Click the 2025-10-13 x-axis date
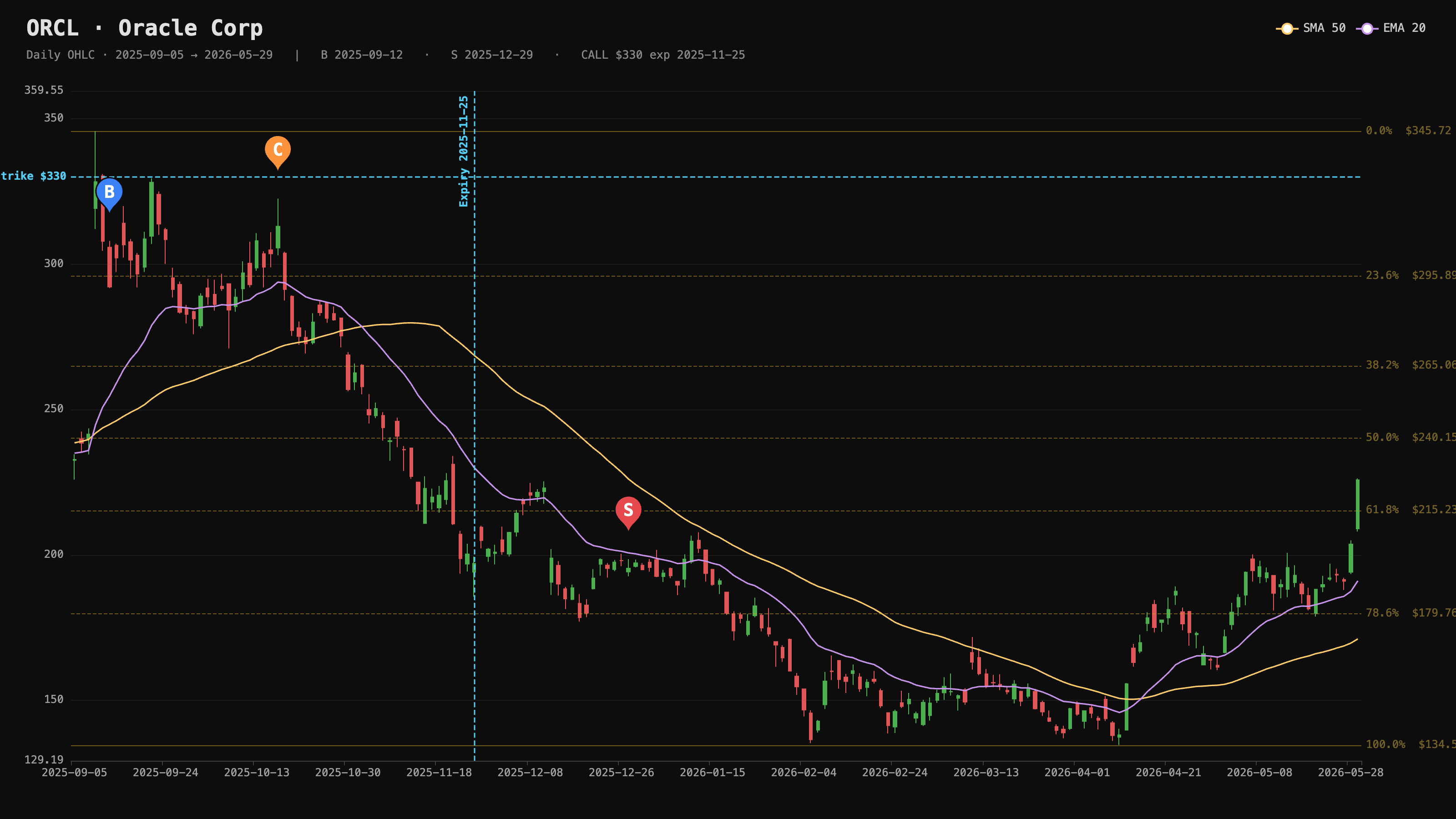 click(257, 773)
